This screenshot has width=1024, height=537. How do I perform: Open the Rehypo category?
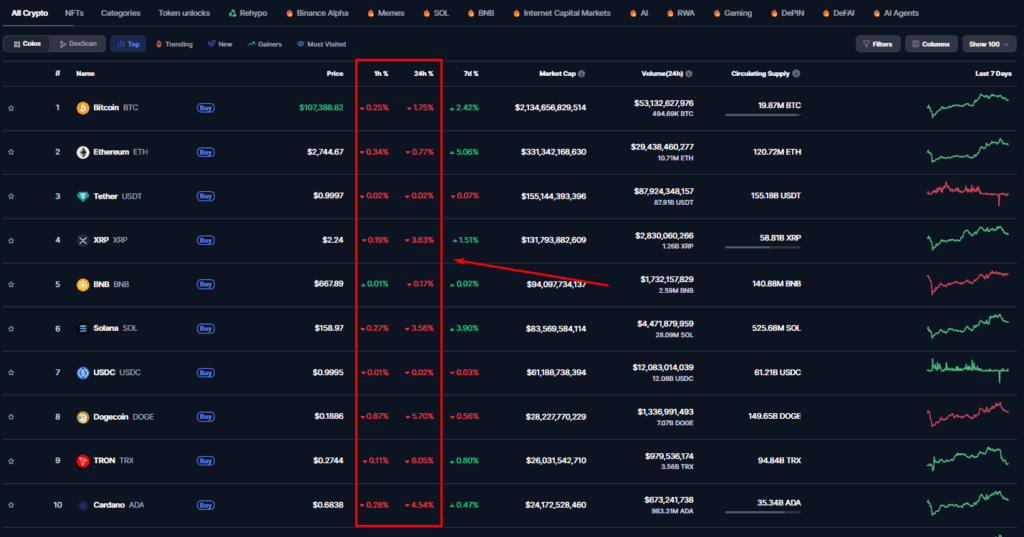248,13
